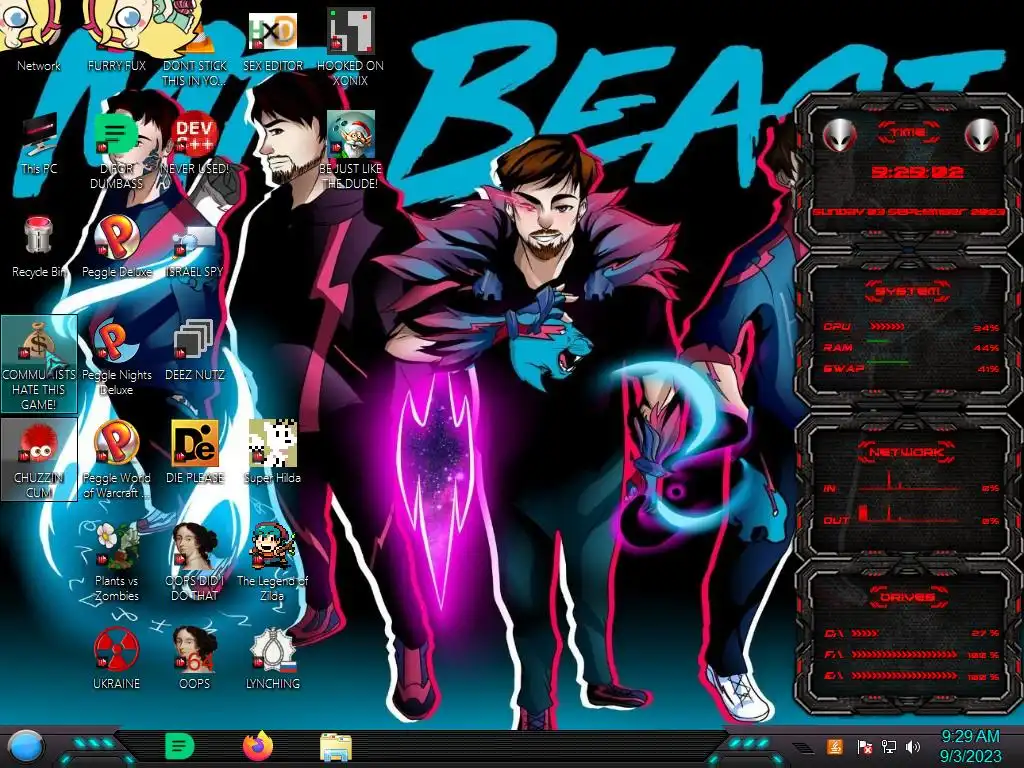Launch Plants vs Zombies from the desktop

click(116, 563)
